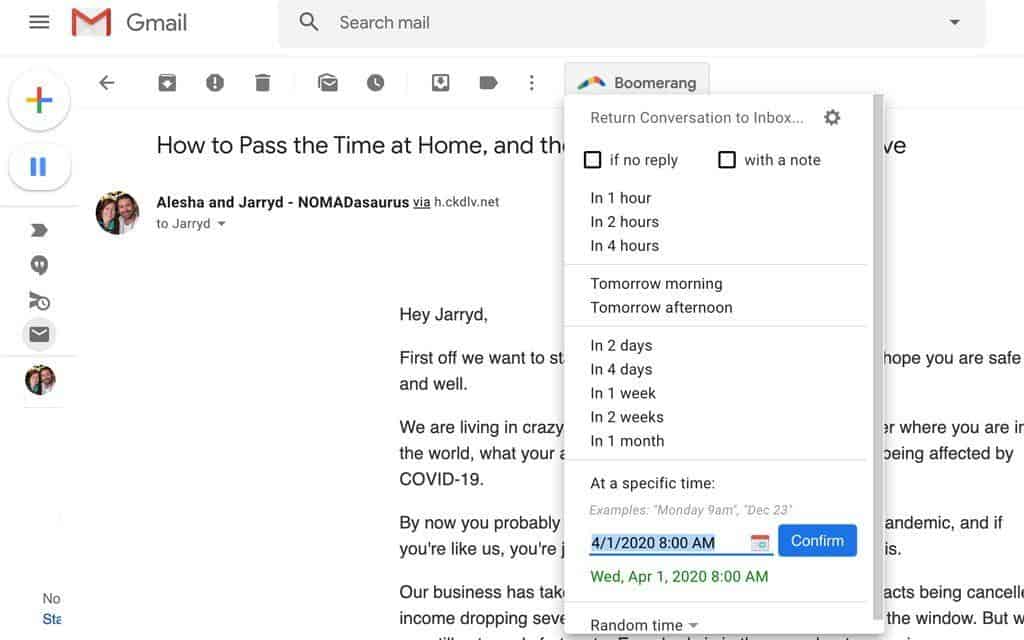
Task: Apply a label to the email
Action: (489, 82)
